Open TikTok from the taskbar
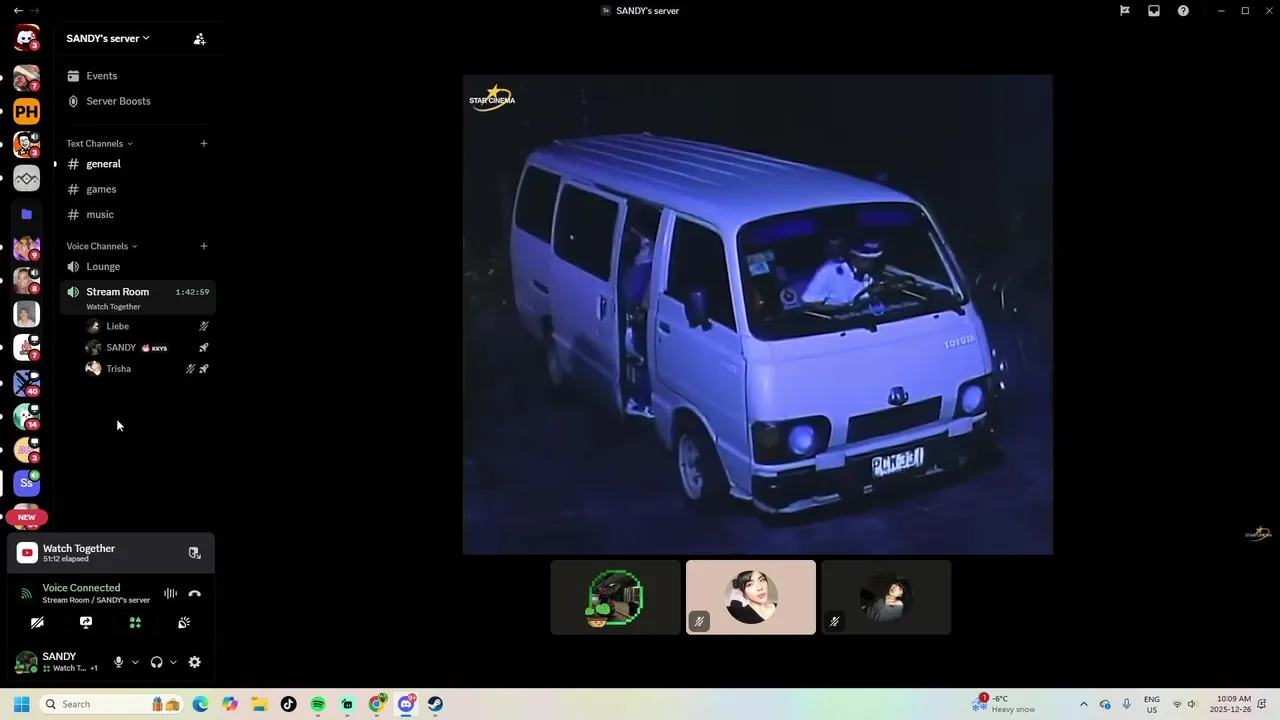The image size is (1280, 720). tap(288, 704)
